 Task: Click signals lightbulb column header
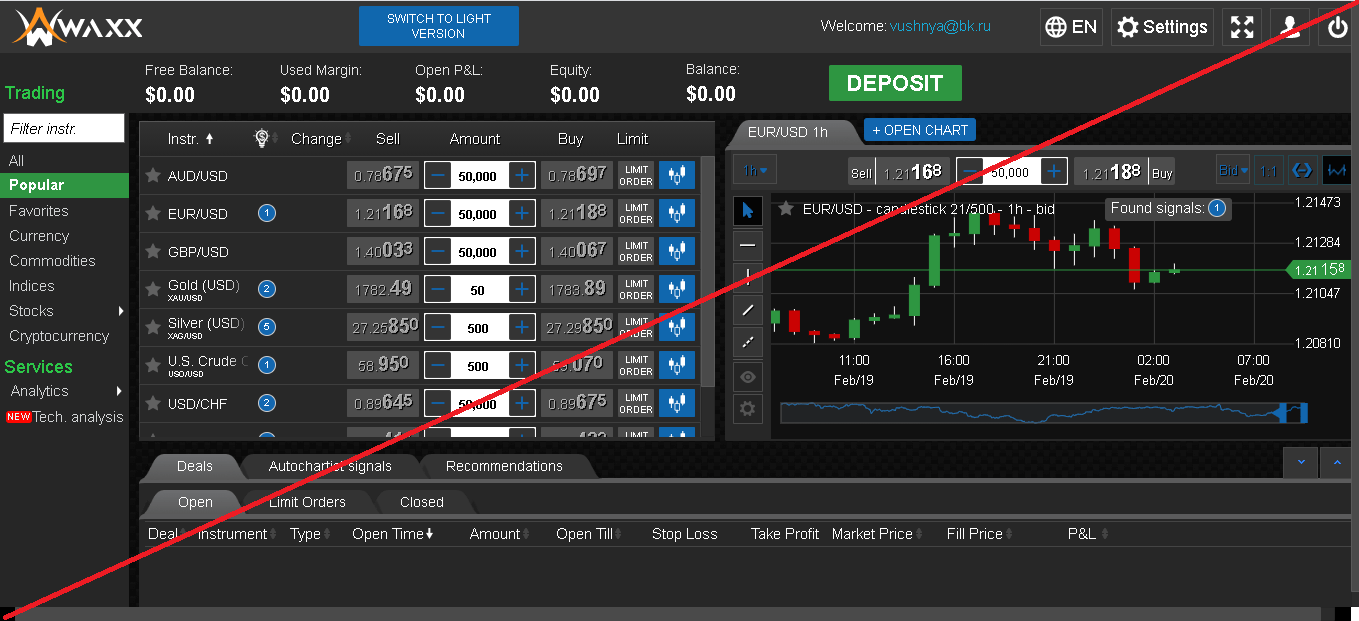pyautogui.click(x=262, y=138)
